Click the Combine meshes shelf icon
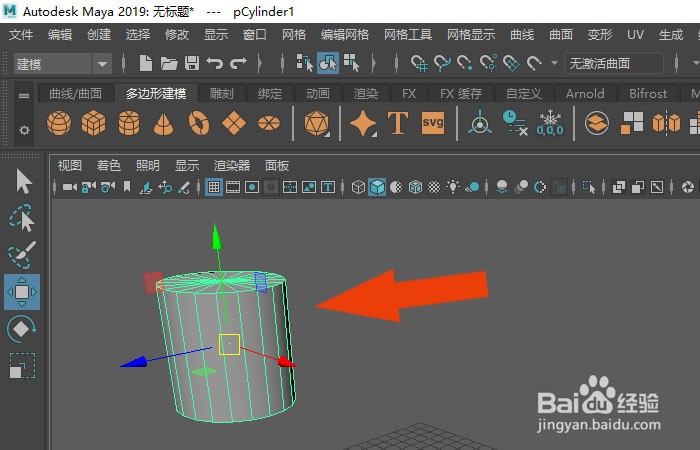The image size is (700, 450). click(x=597, y=123)
